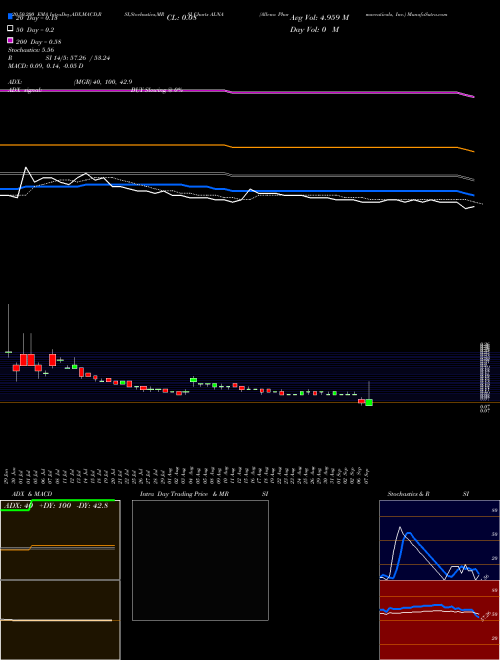500x660 pixels.
Task: Select the '20 Day = 0.13' label
Action: click(36, 18)
